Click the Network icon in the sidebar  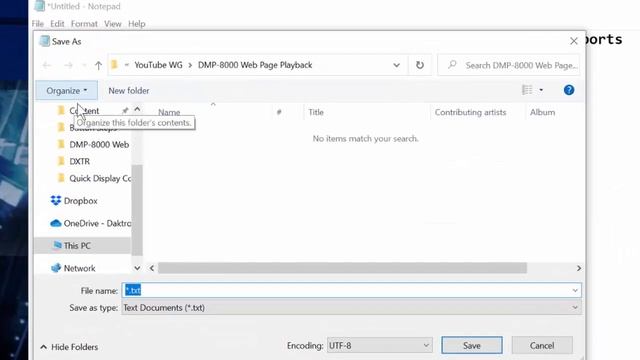tap(56, 268)
